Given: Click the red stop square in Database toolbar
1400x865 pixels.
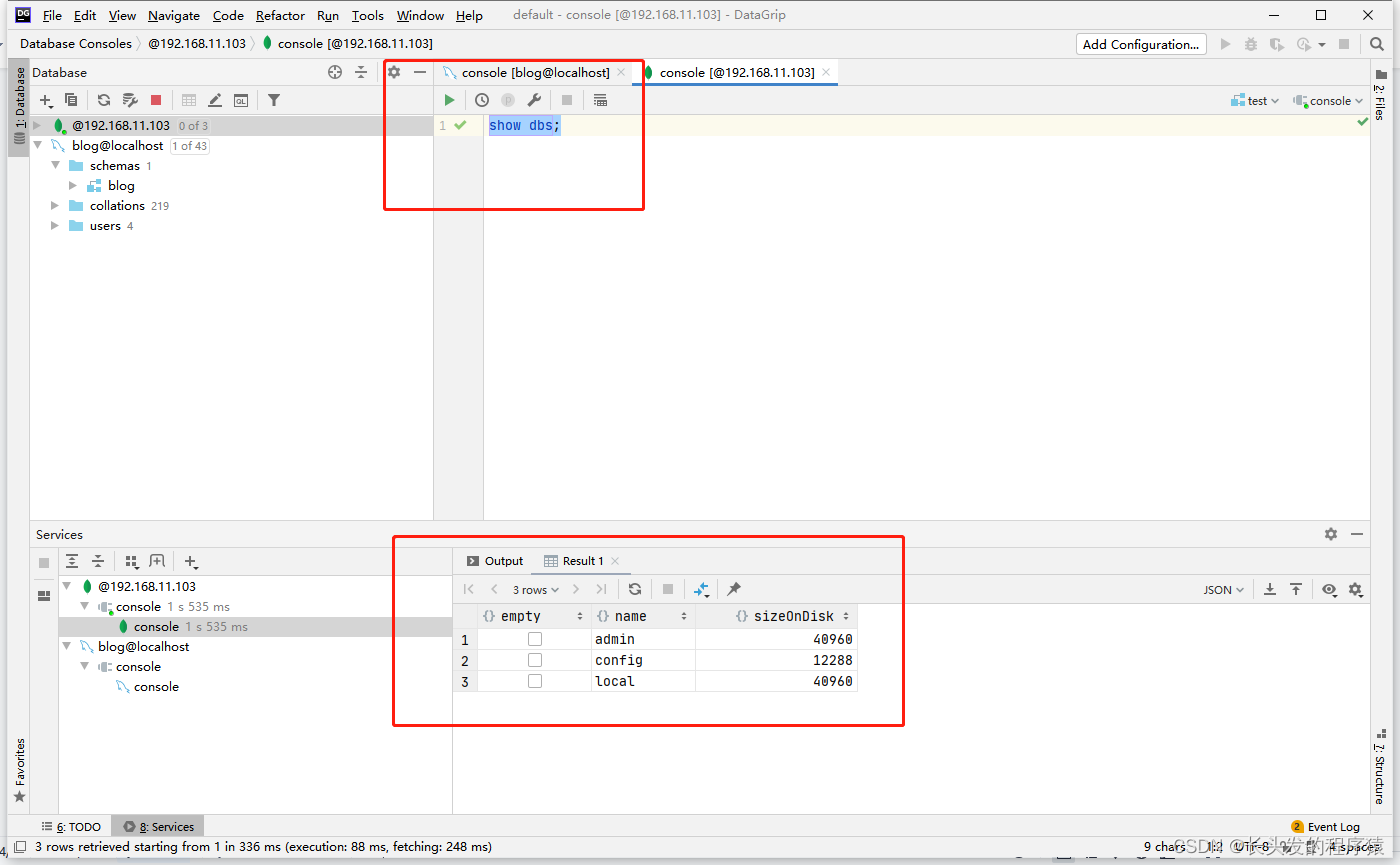Looking at the screenshot, I should click(x=156, y=99).
